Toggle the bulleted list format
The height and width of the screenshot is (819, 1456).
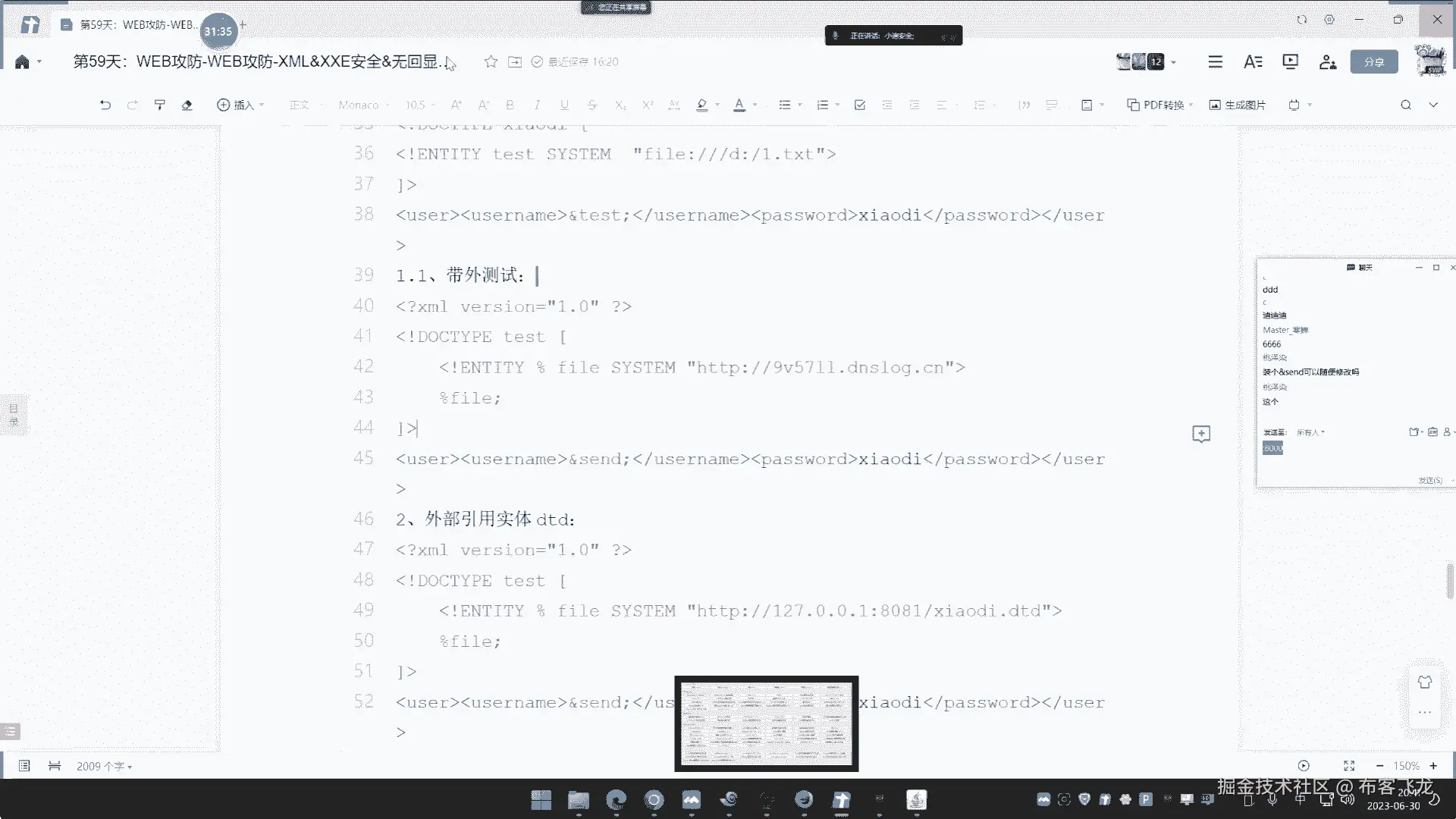[785, 105]
